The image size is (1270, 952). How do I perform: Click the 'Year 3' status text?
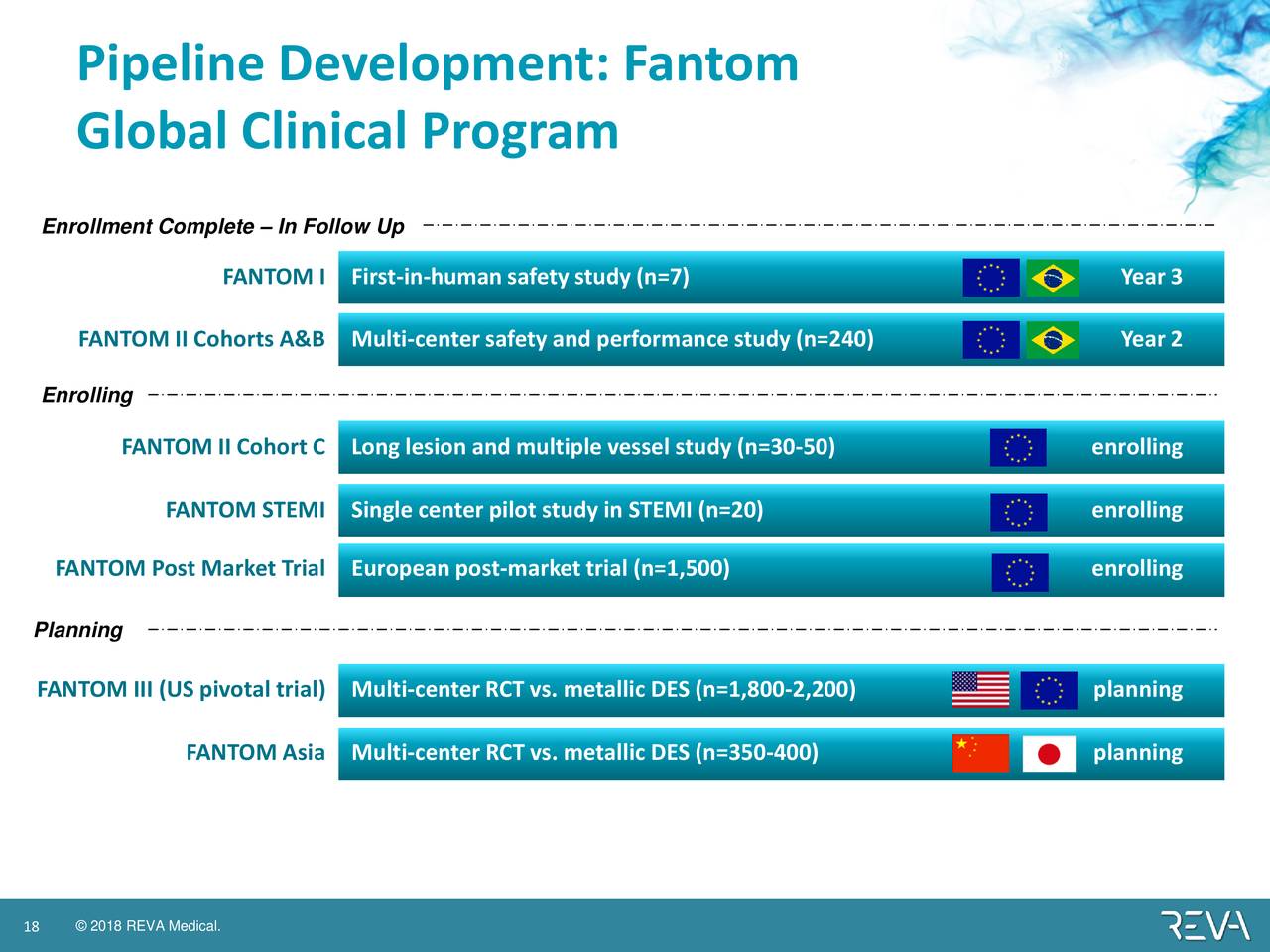(1151, 277)
